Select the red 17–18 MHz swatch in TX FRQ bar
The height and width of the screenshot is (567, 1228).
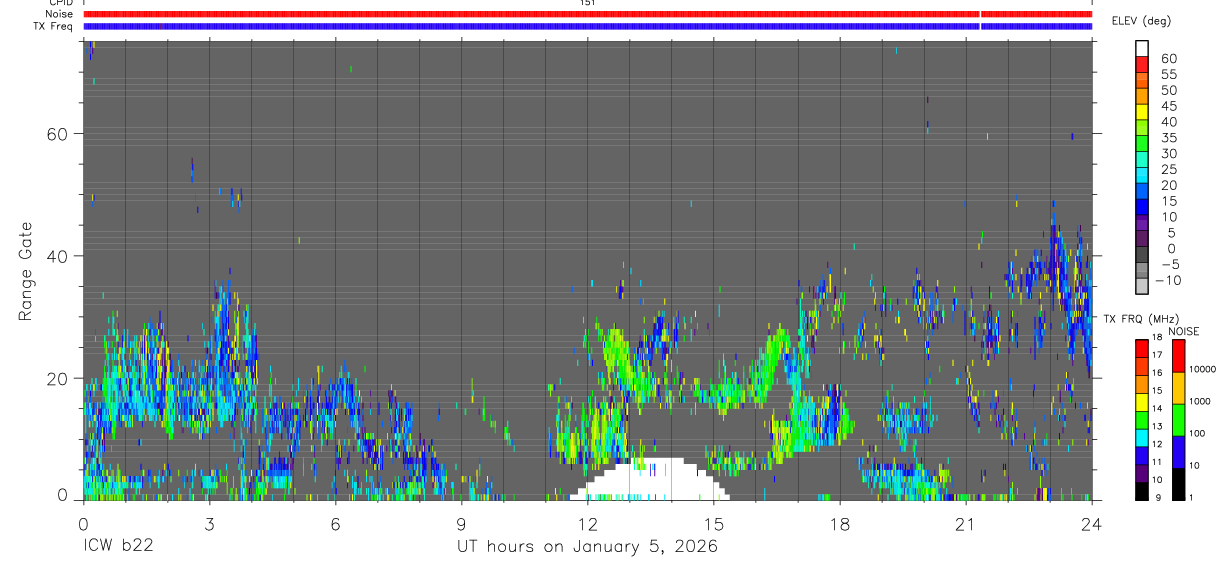(x=1140, y=347)
